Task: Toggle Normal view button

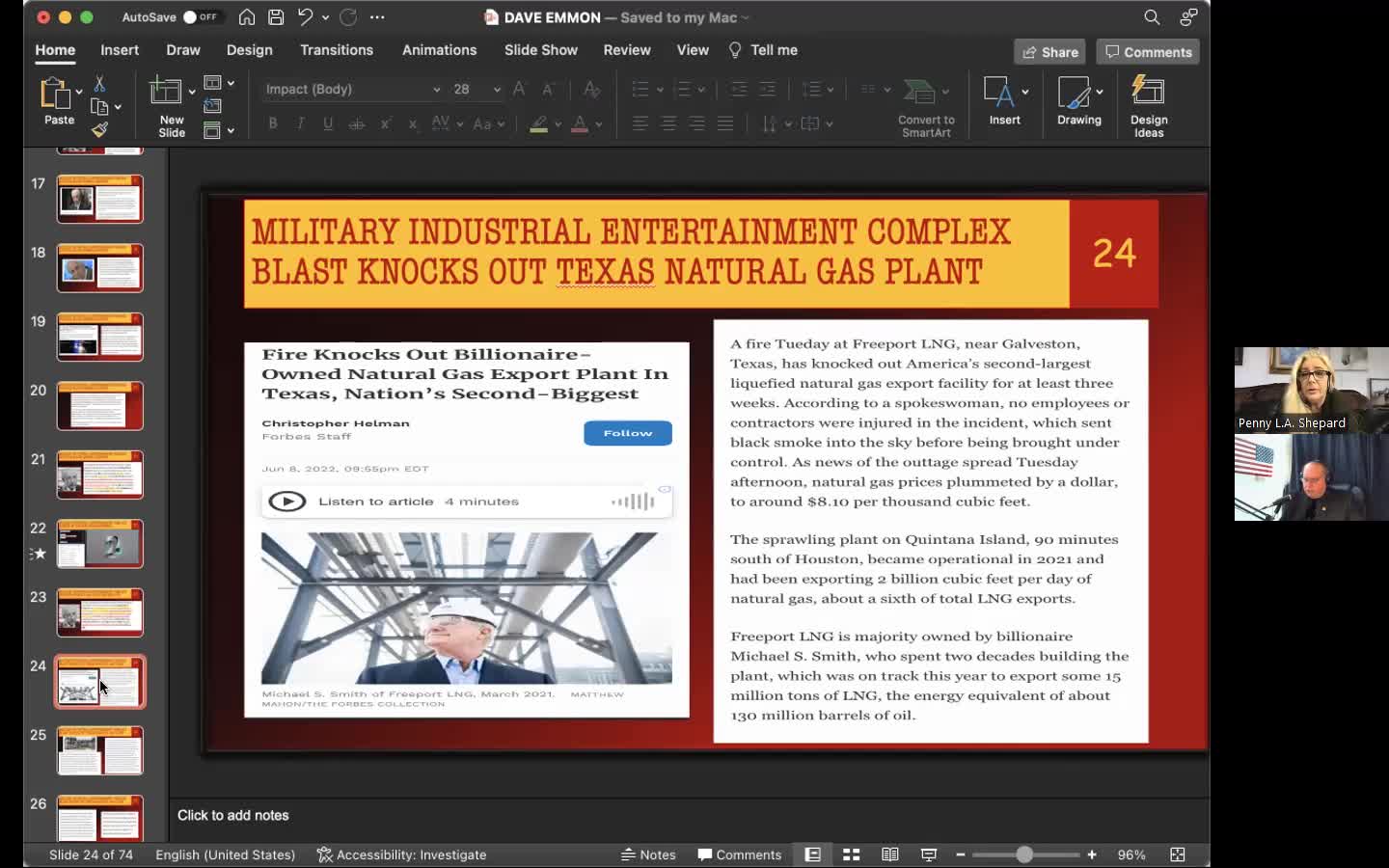Action: 813,854
